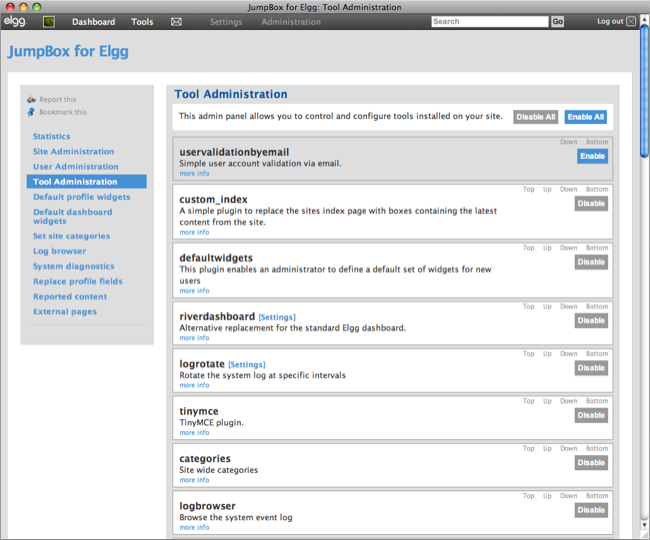Select Tool Administration in sidebar

click(87, 182)
